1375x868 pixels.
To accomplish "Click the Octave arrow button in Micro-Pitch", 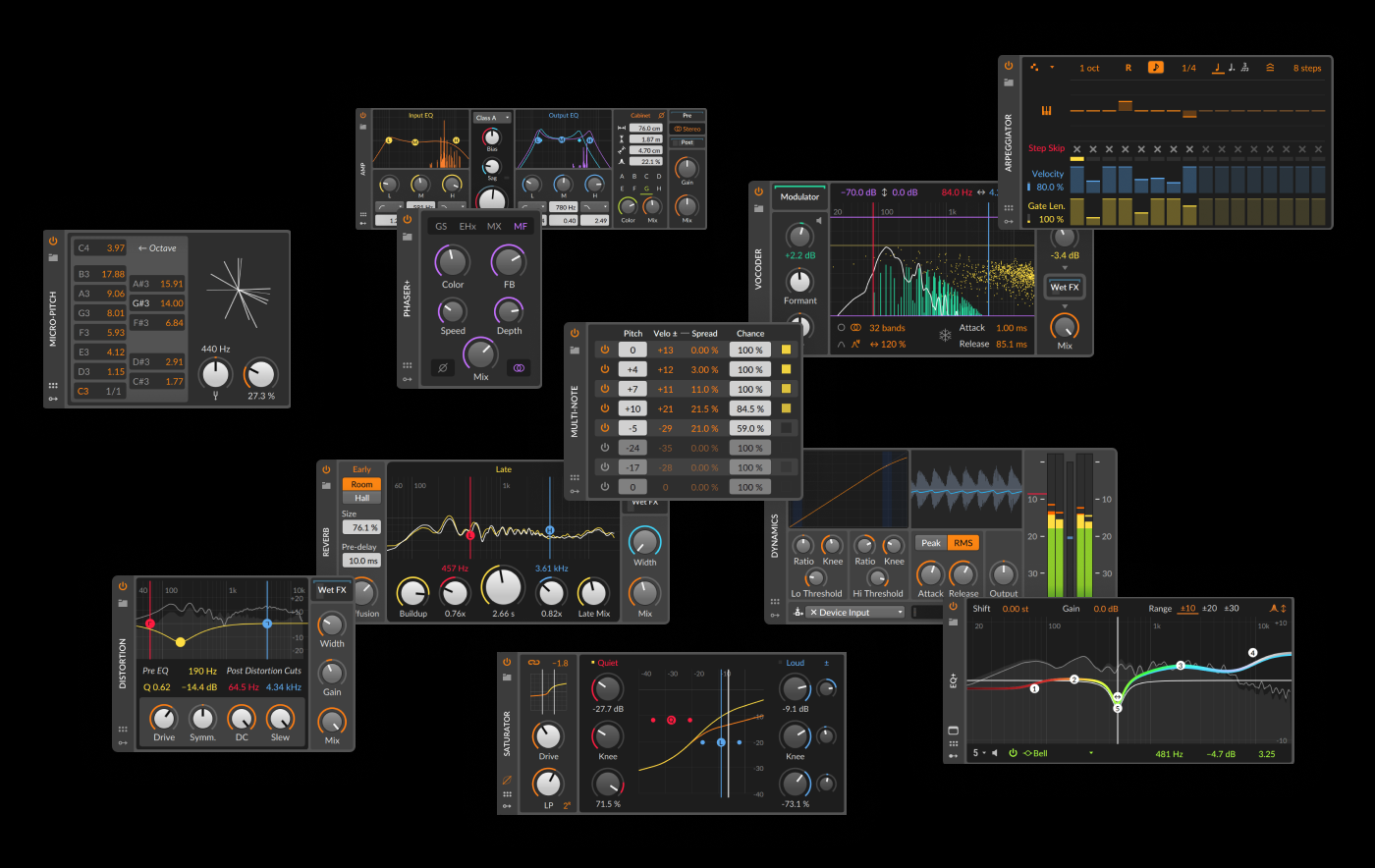I will point(157,248).
